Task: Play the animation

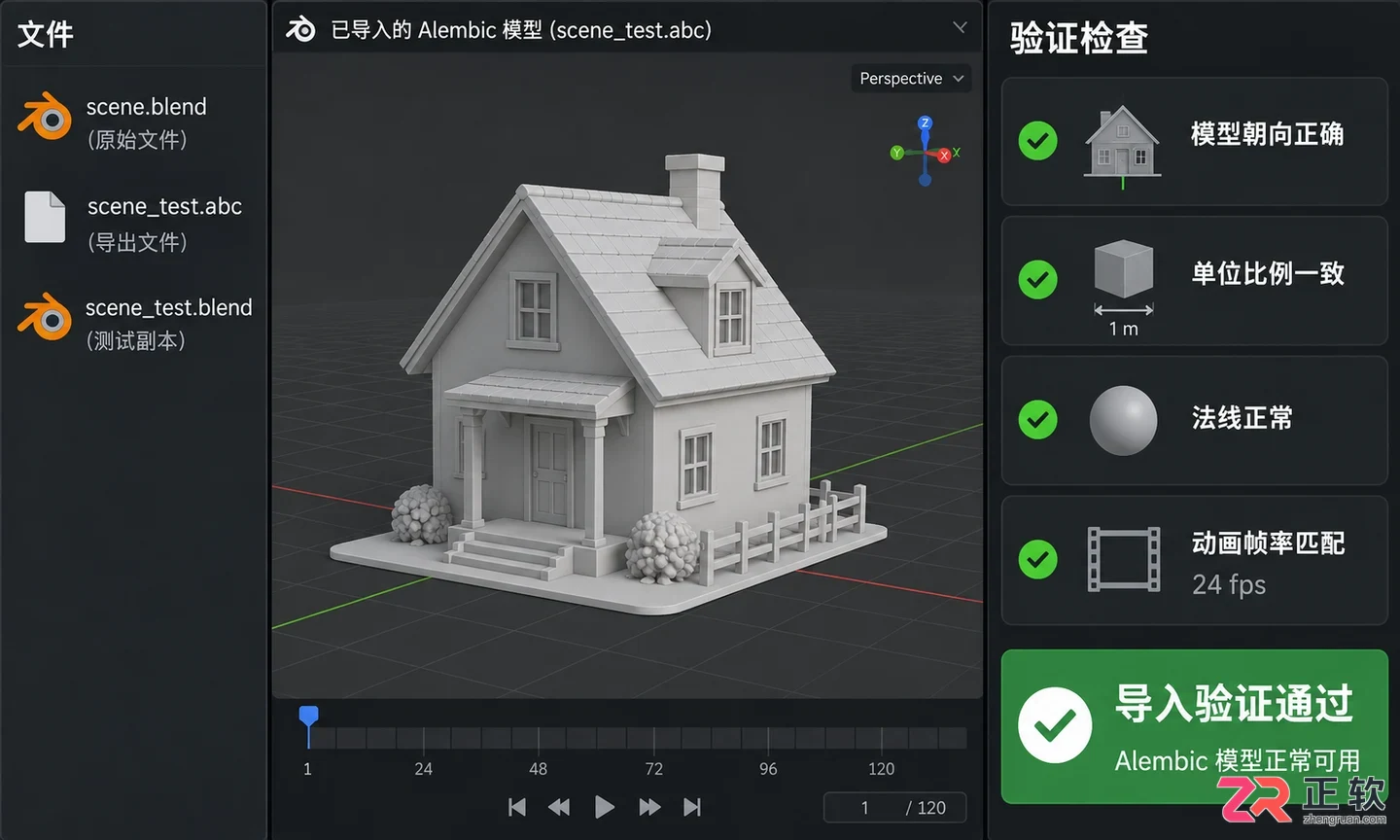Action: click(604, 807)
